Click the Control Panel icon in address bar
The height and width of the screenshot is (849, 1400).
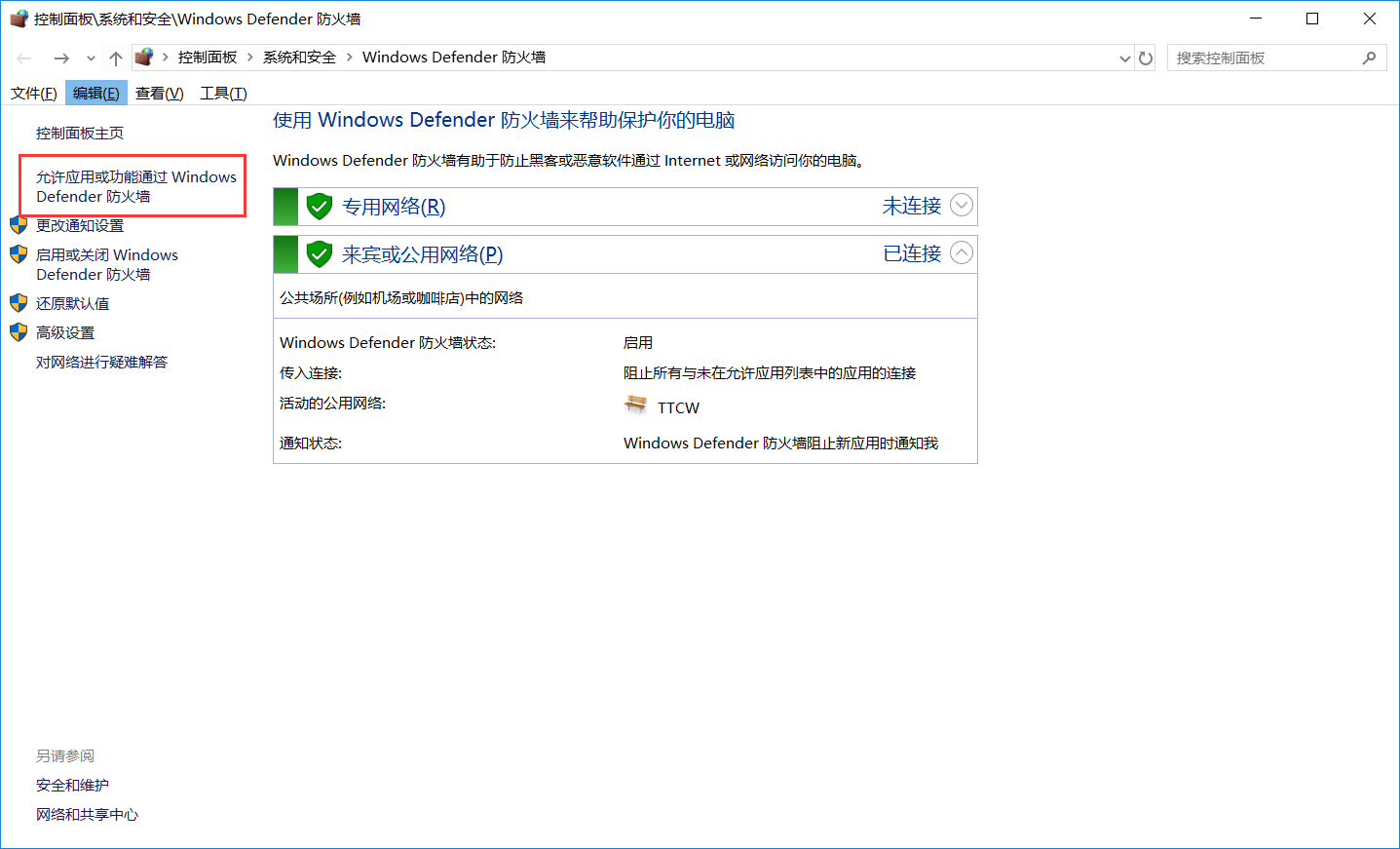pyautogui.click(x=144, y=57)
